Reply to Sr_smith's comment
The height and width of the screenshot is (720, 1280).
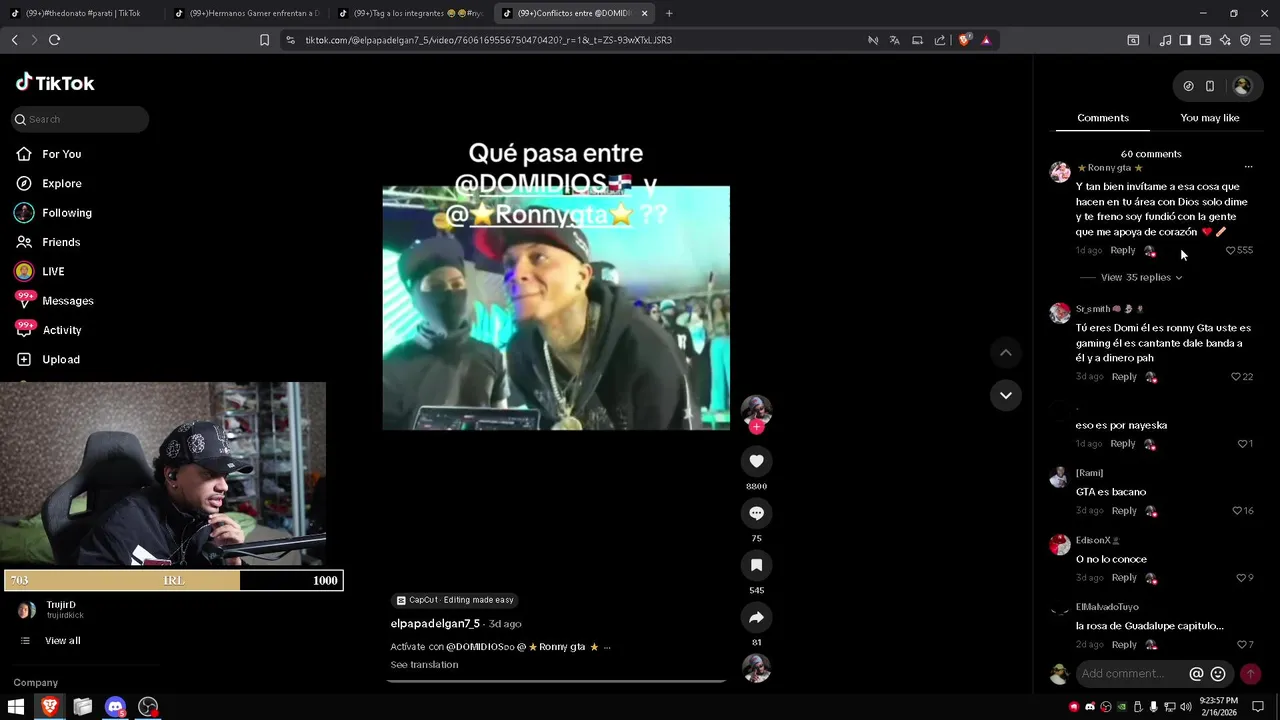(x=1124, y=377)
